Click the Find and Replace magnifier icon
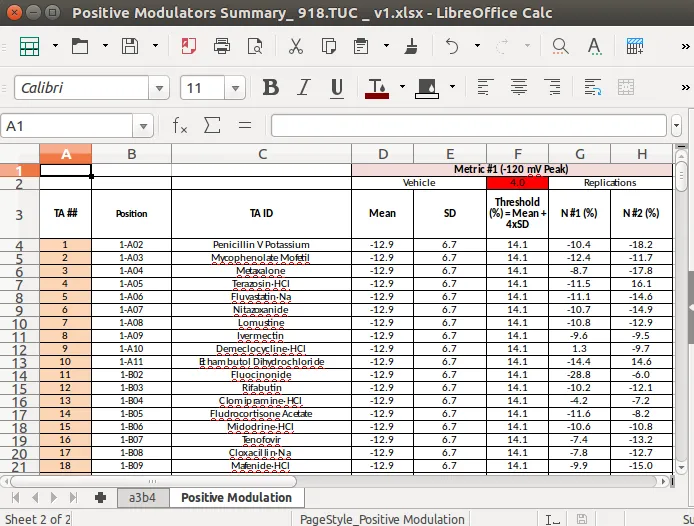This screenshot has width=694, height=526. point(560,46)
